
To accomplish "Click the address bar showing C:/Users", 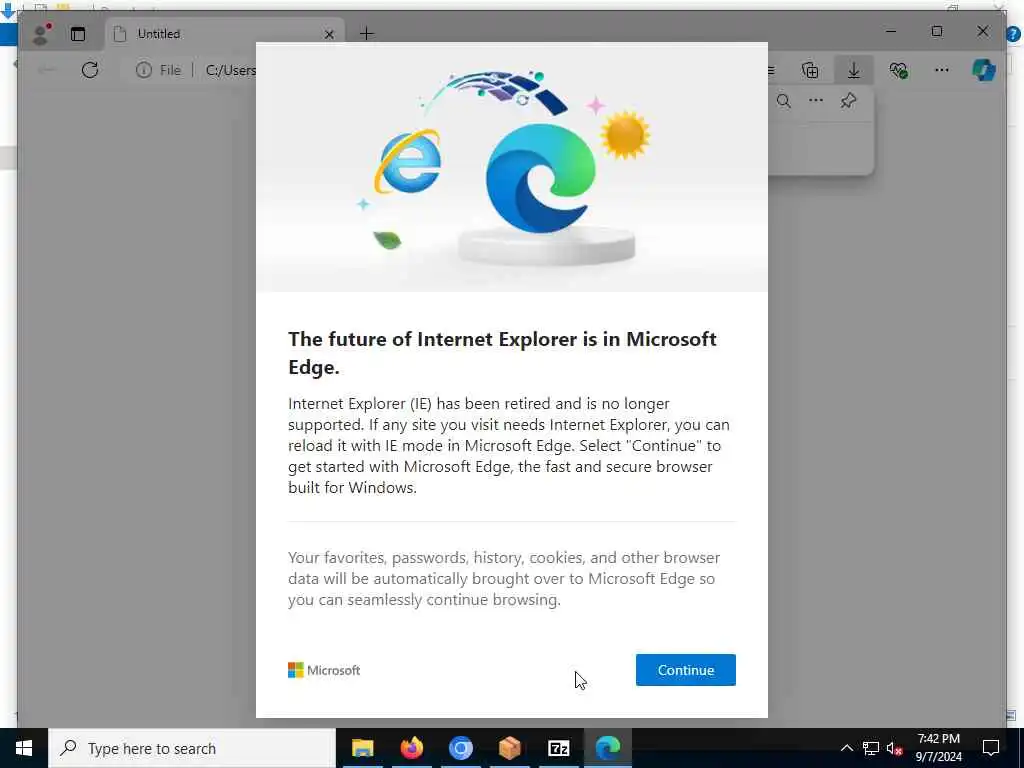I will 231,70.
